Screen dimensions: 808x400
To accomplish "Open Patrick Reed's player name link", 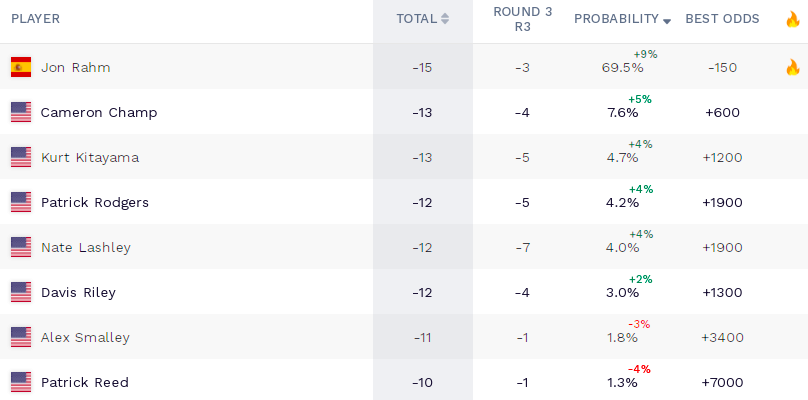I will [x=84, y=382].
